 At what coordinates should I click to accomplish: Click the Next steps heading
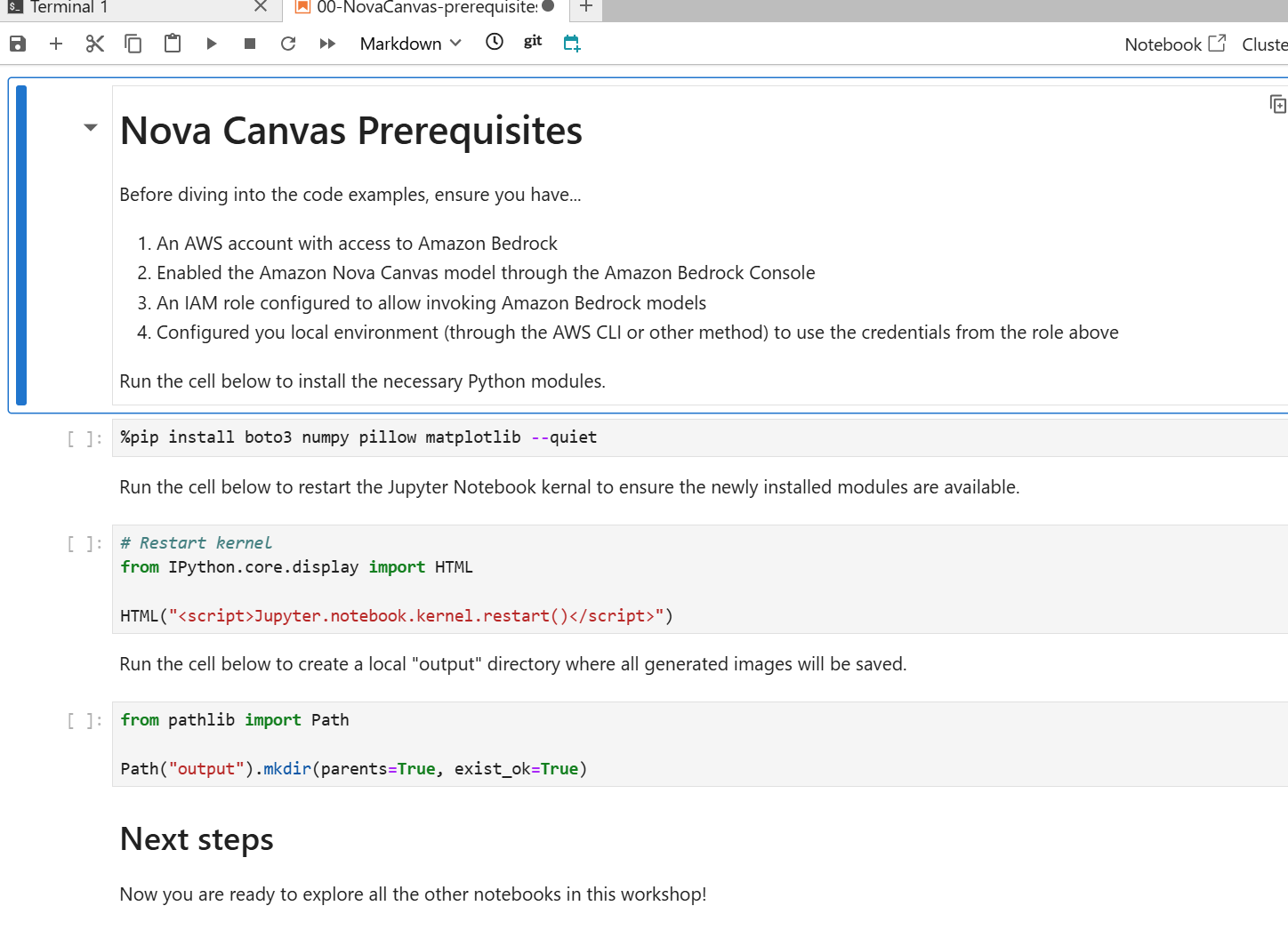pos(197,839)
